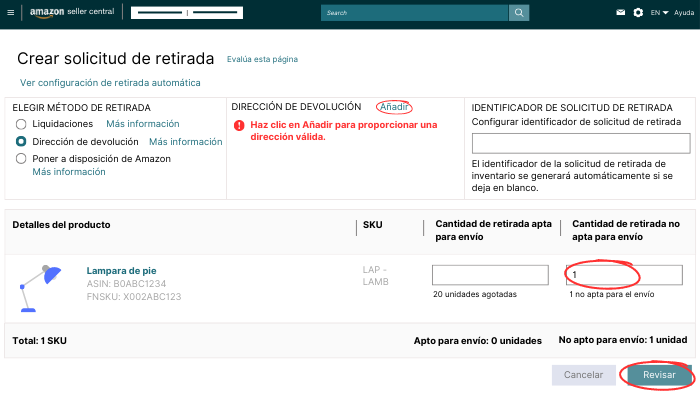Select the Dirección de devolución radio option
The width and height of the screenshot is (700, 400).
point(21,142)
